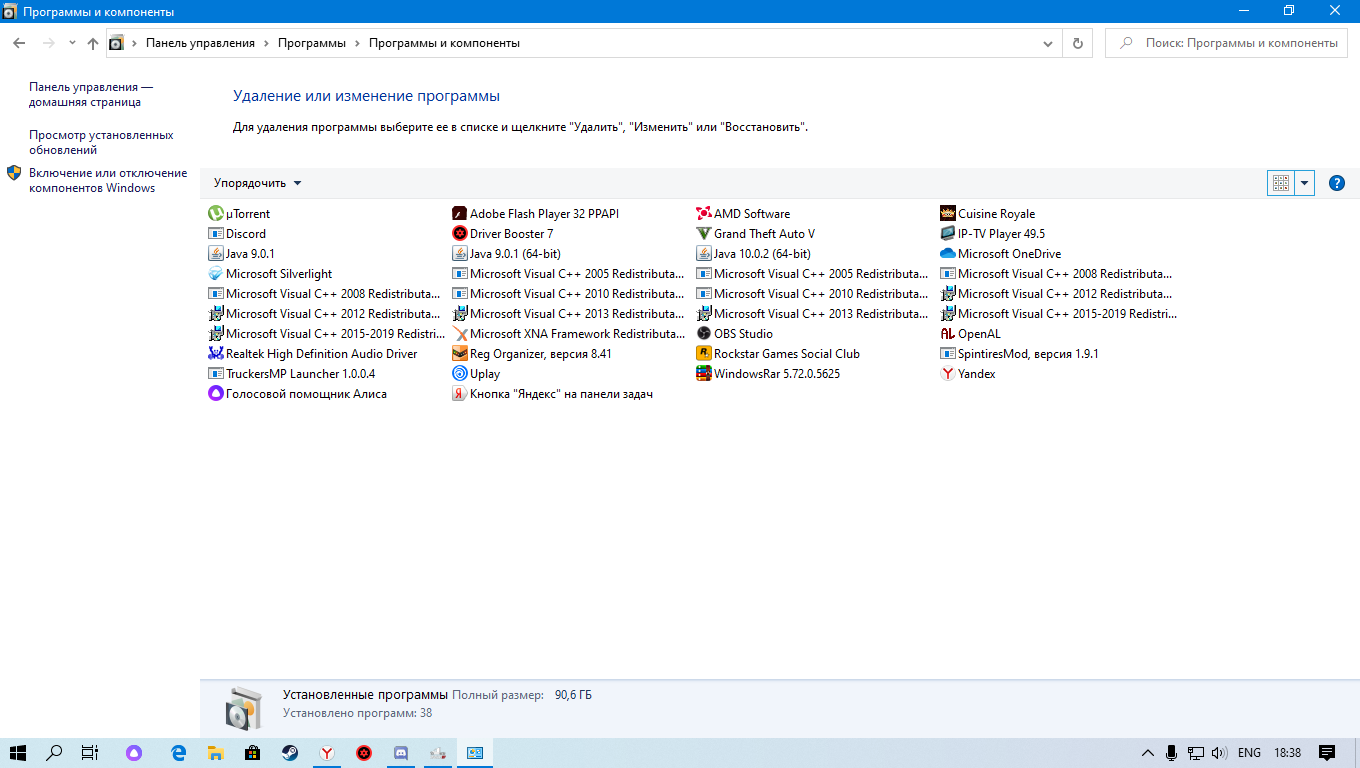
Task: Select the Discord entry
Action: (237, 233)
